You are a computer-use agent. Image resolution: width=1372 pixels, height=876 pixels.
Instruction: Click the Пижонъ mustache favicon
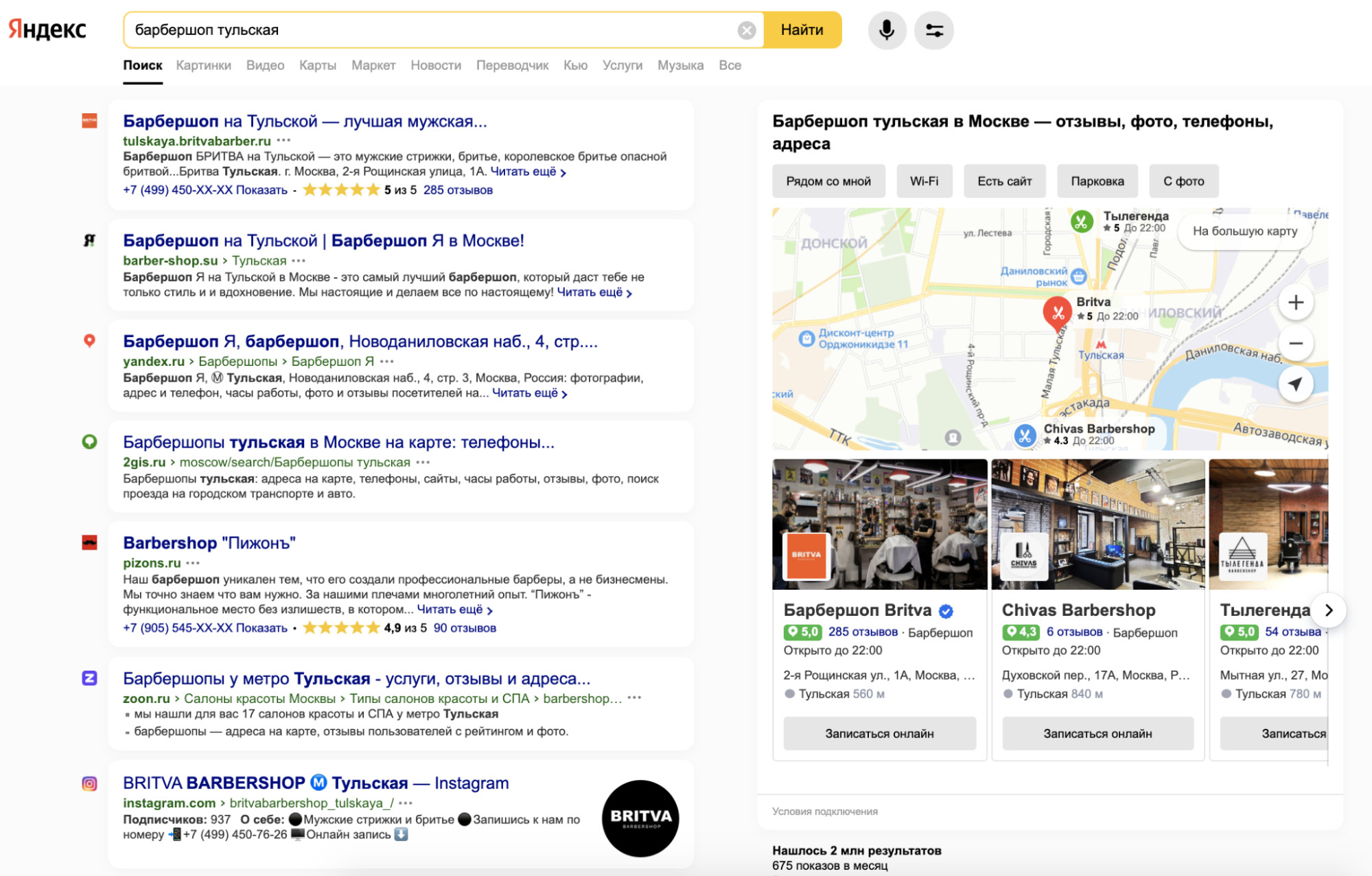(x=89, y=542)
